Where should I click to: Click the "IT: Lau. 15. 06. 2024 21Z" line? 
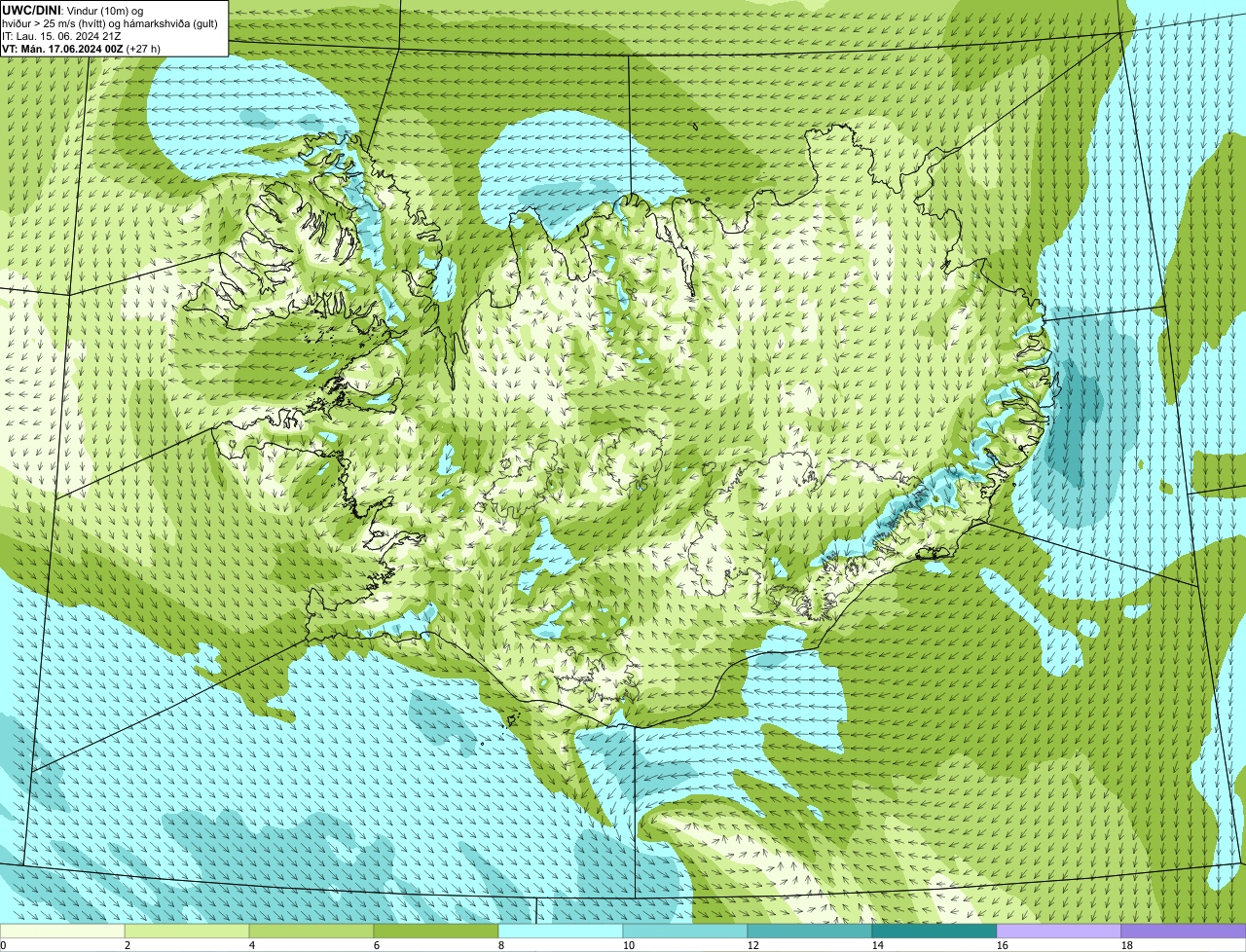(x=61, y=36)
